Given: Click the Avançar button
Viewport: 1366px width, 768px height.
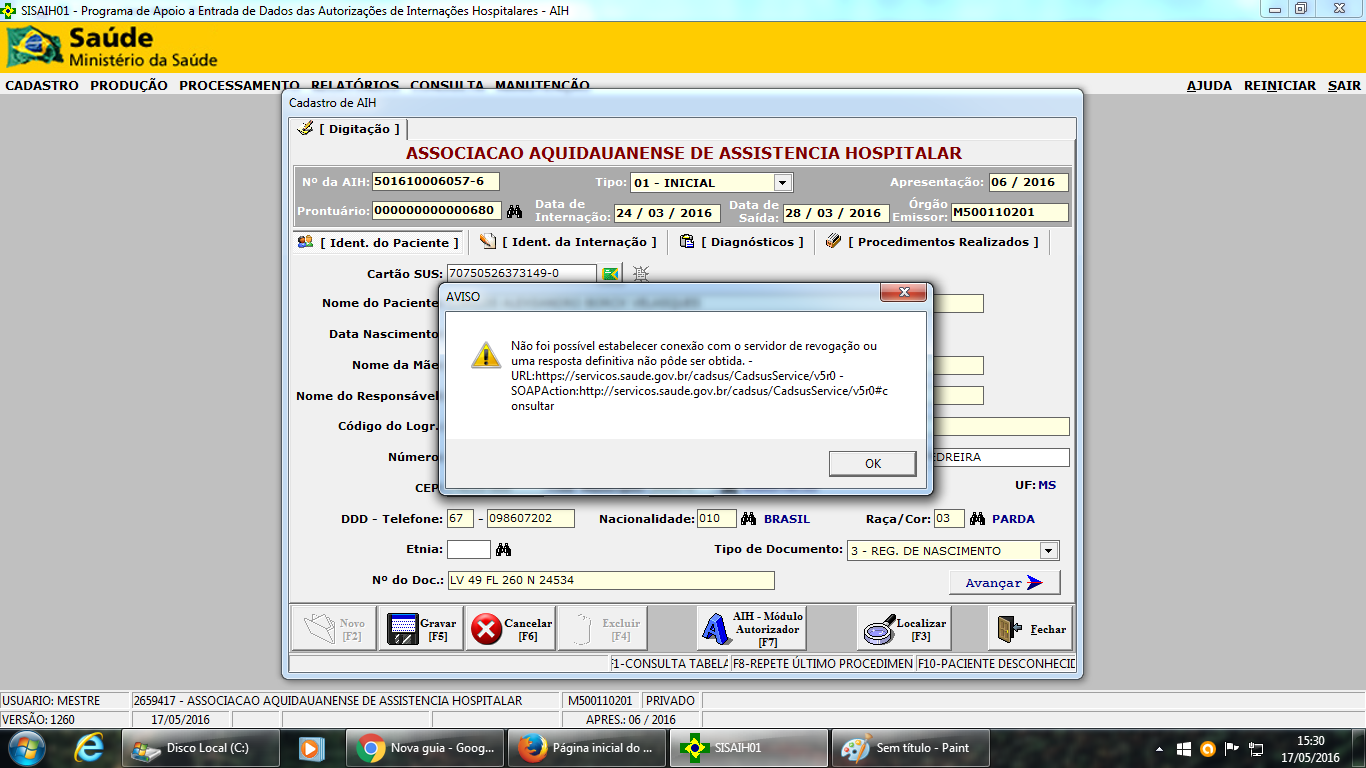Looking at the screenshot, I should [x=1004, y=583].
